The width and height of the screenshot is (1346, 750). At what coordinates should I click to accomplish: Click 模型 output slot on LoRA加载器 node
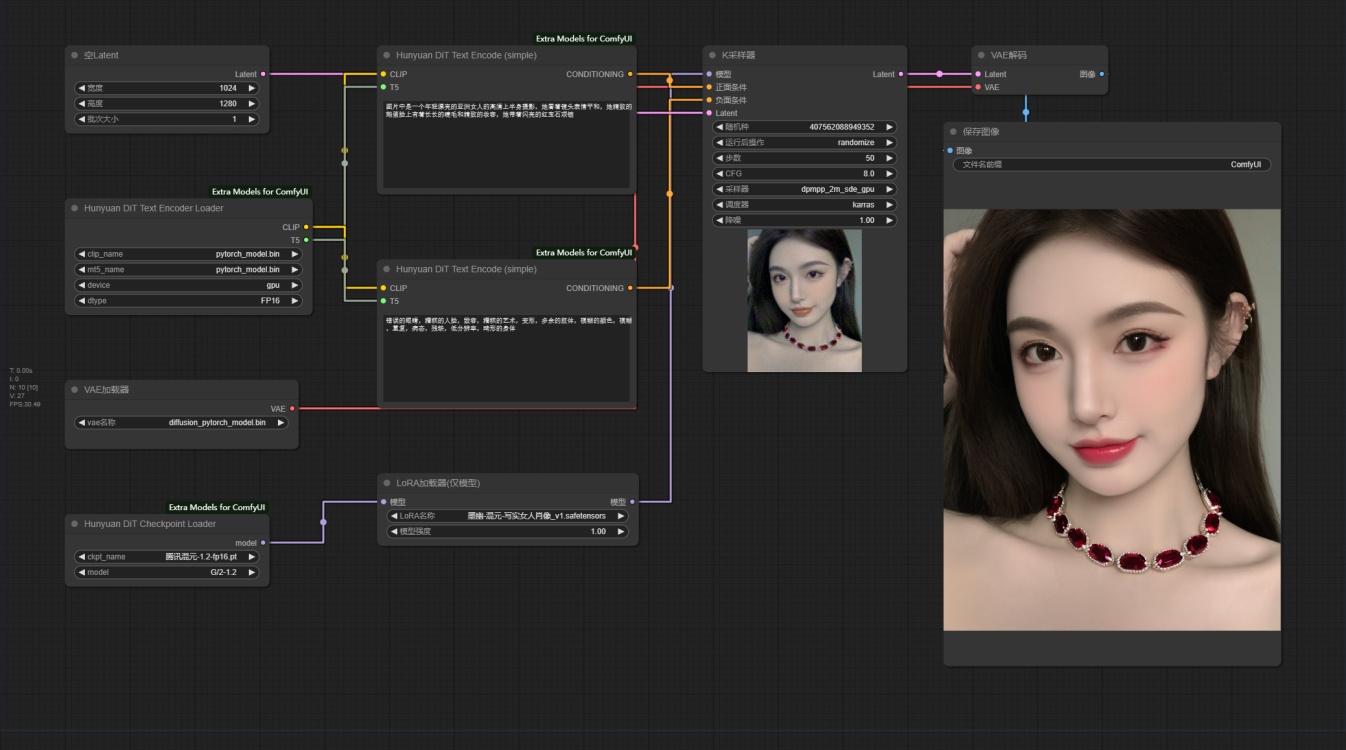tap(632, 502)
